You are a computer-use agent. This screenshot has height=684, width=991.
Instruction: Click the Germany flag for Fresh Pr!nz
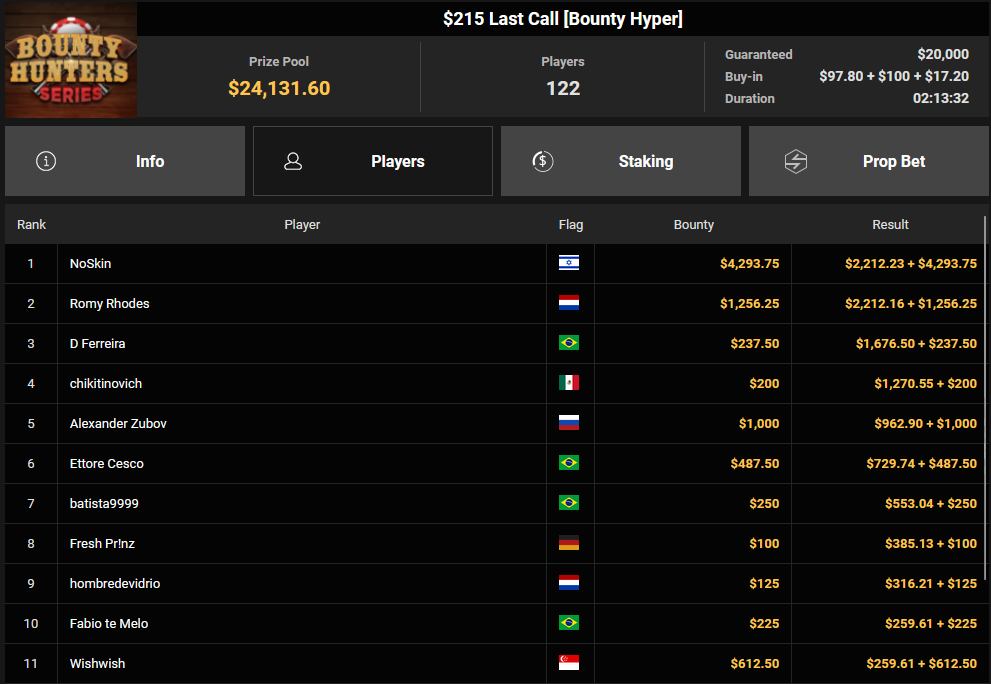point(569,543)
